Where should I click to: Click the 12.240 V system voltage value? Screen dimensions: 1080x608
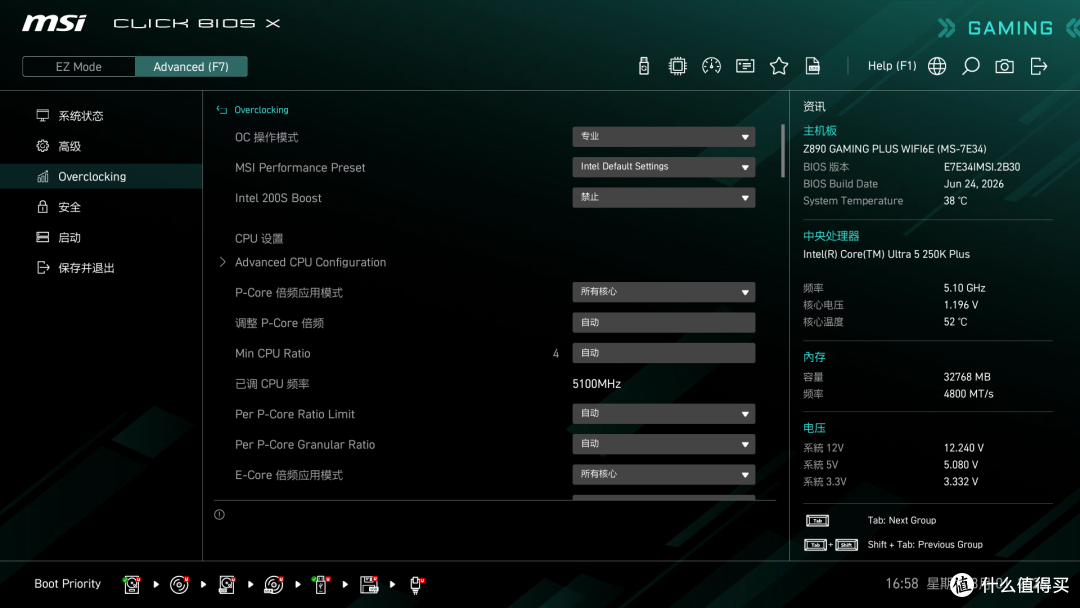click(964, 448)
